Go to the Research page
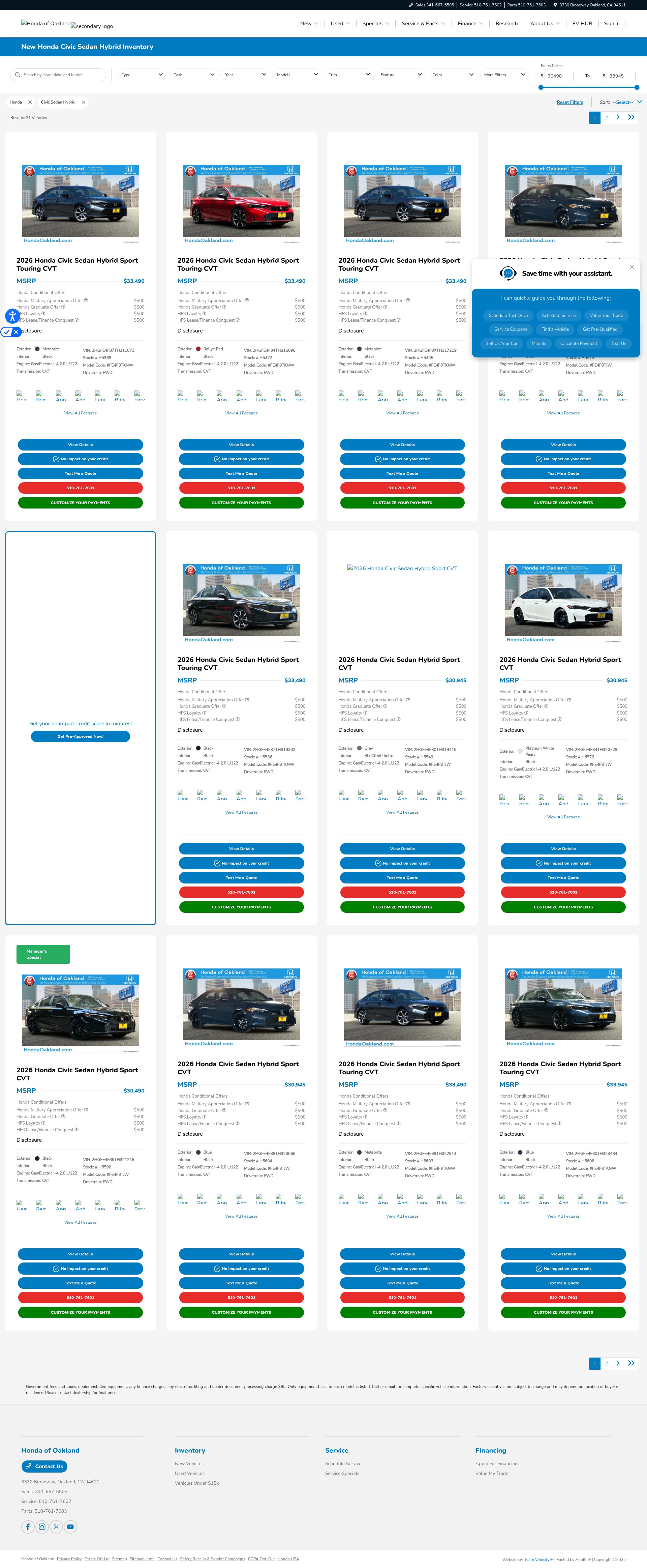Viewport: 647px width, 1568px height. pos(506,24)
